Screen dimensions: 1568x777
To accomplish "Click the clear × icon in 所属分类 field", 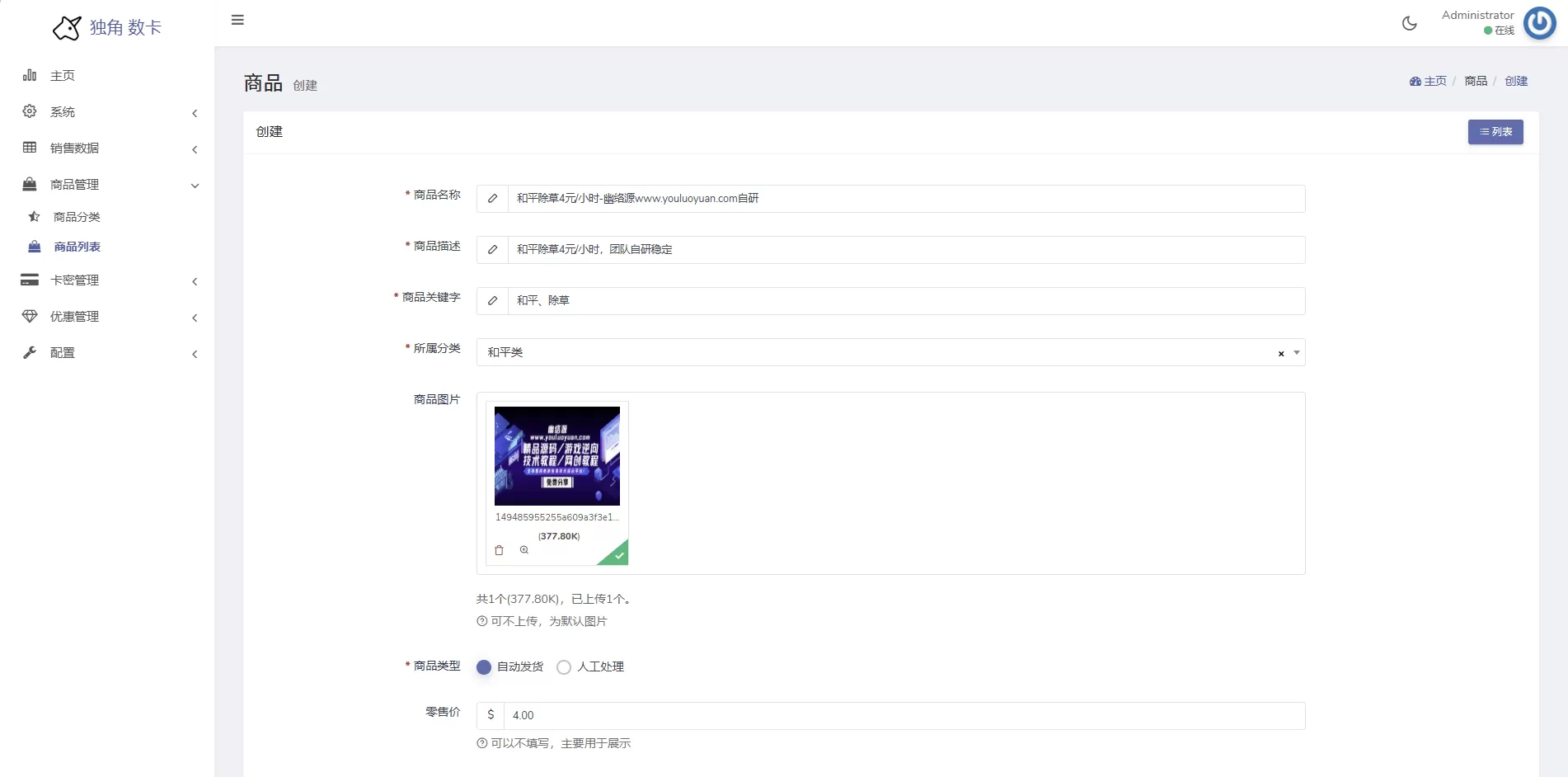I will (x=1281, y=353).
